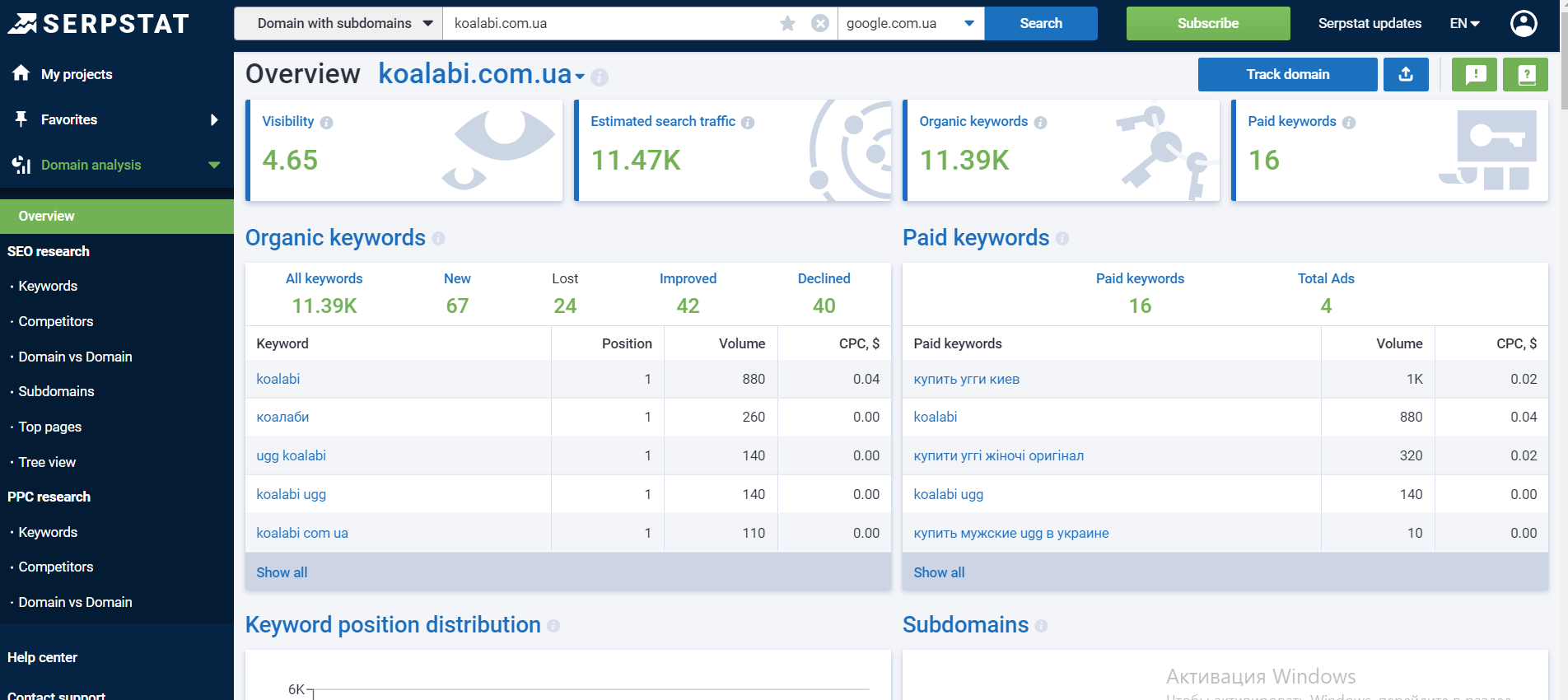Click the New keywords count 67
This screenshot has height=700, width=1568.
(x=457, y=306)
